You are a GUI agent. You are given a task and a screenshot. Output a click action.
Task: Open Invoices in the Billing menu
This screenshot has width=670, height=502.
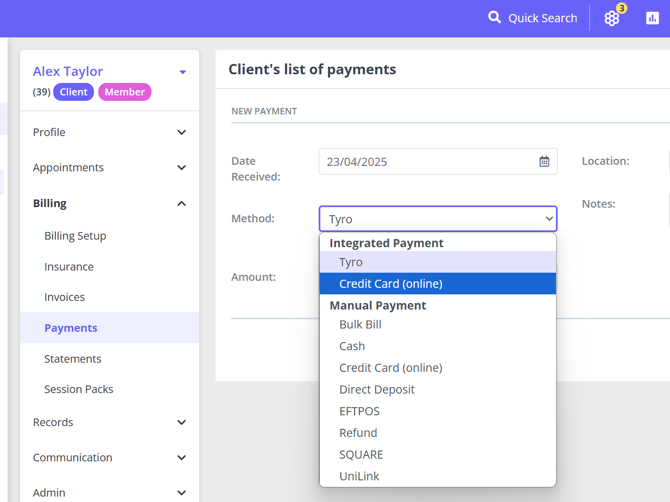click(64, 297)
